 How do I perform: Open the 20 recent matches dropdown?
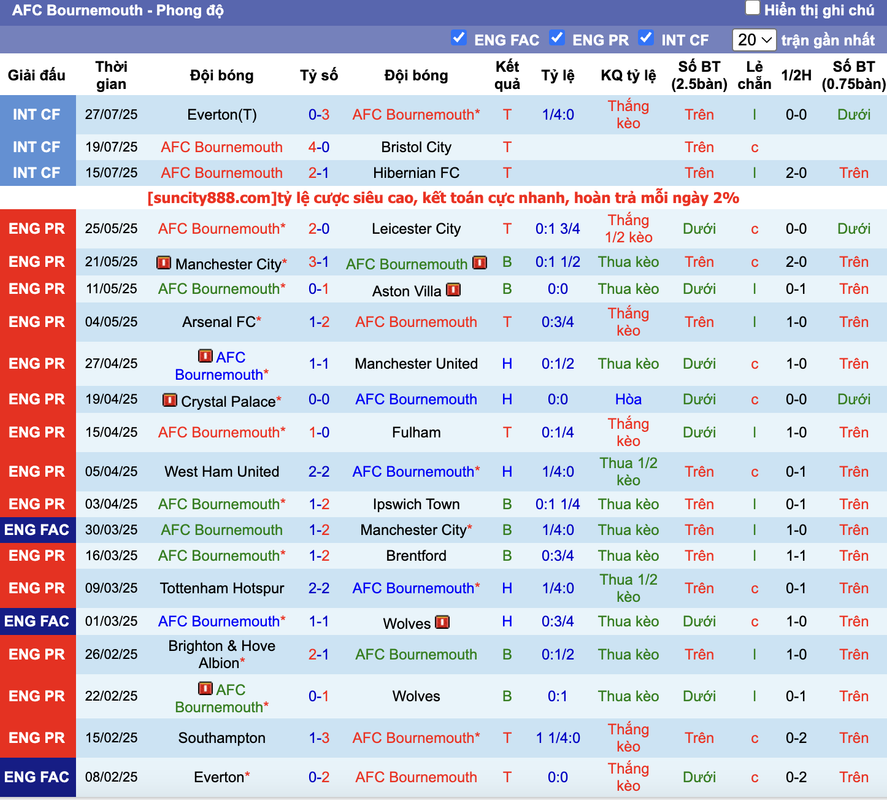tap(753, 40)
